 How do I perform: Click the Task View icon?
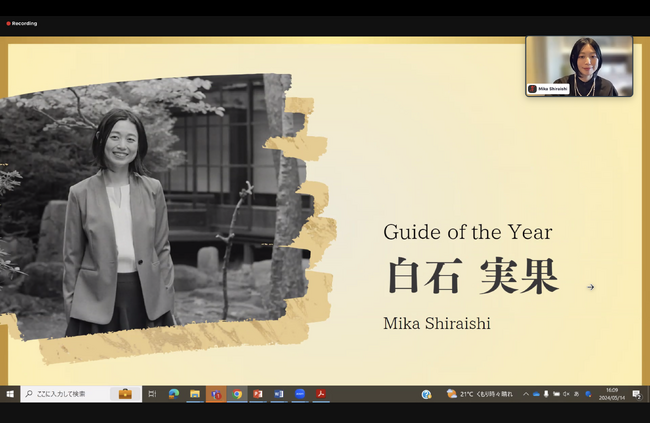152,394
